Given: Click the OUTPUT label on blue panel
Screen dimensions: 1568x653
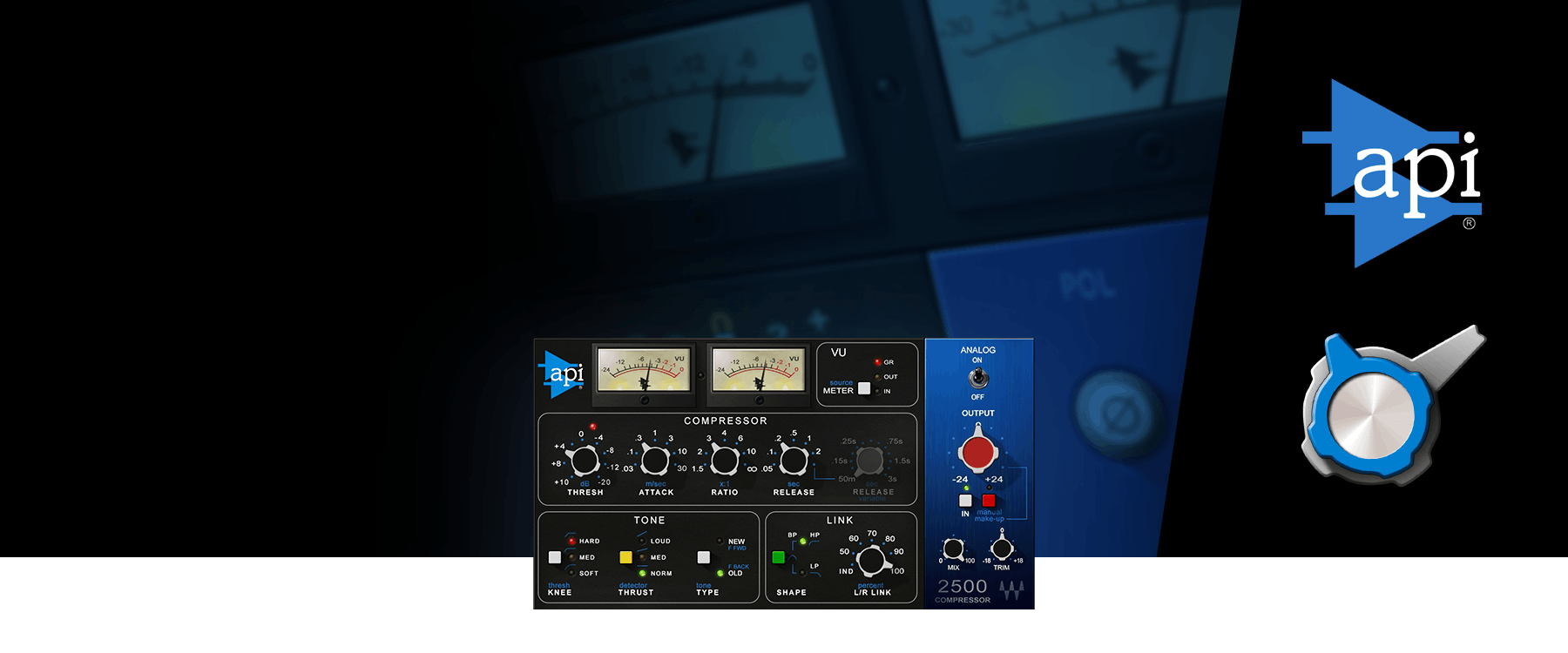Looking at the screenshot, I should click(x=977, y=414).
